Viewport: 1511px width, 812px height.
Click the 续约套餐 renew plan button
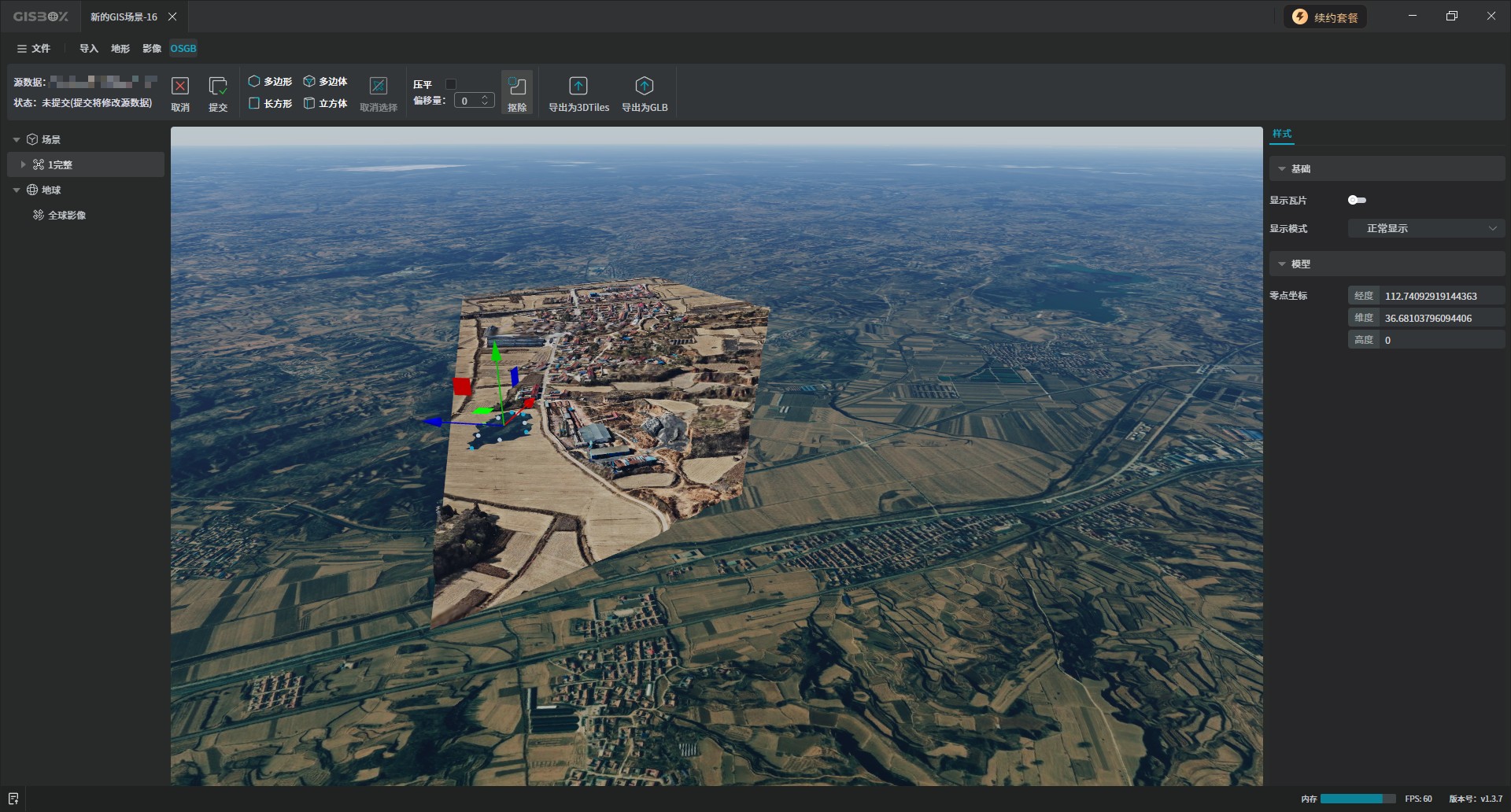pos(1325,17)
